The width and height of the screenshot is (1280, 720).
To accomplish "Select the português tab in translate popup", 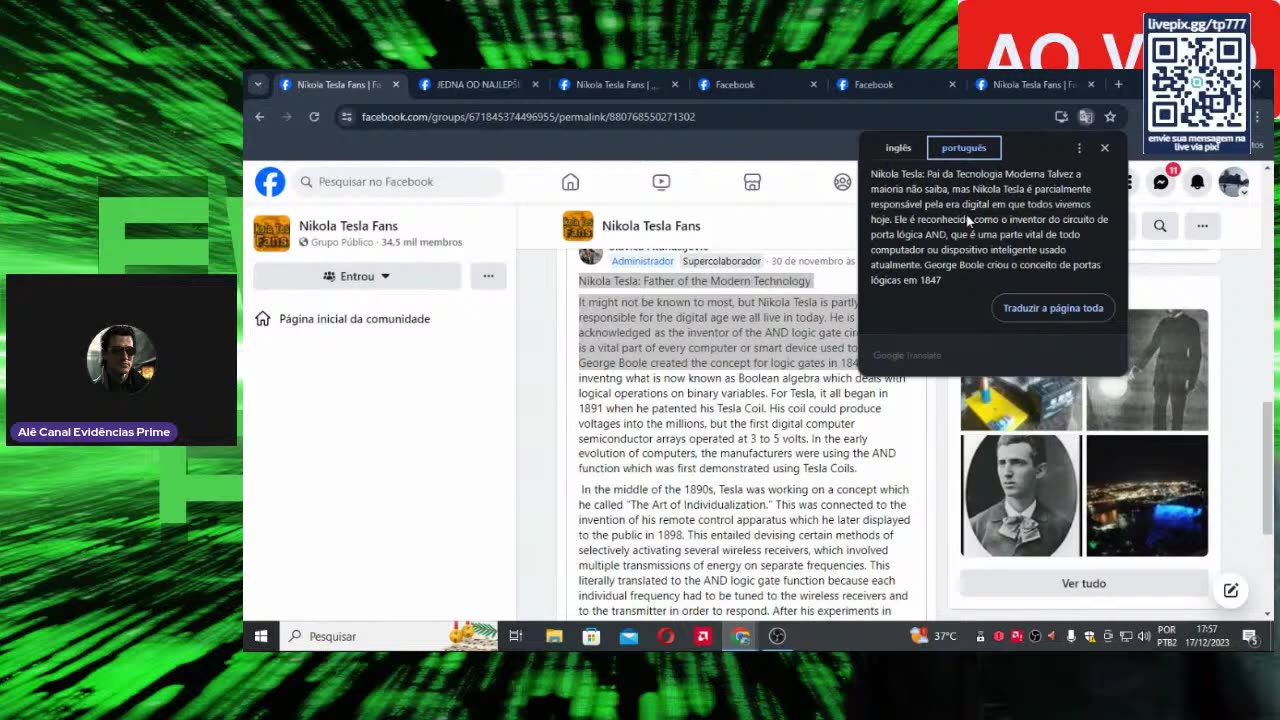I will coord(964,148).
